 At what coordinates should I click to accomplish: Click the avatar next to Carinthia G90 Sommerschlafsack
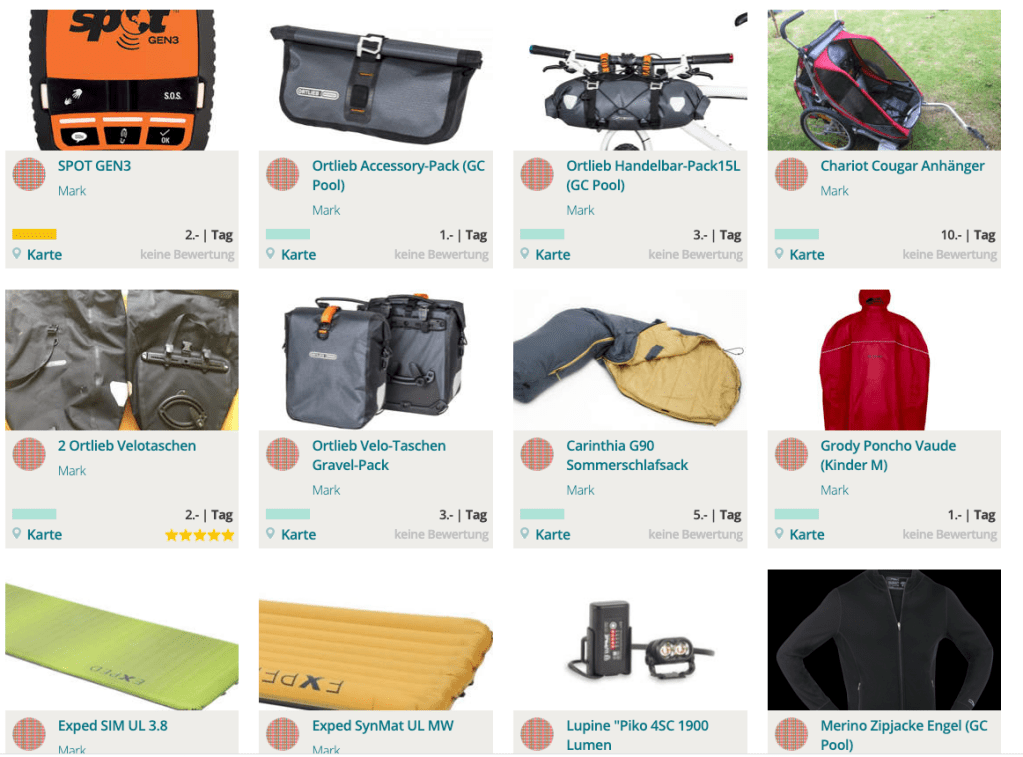tap(537, 454)
